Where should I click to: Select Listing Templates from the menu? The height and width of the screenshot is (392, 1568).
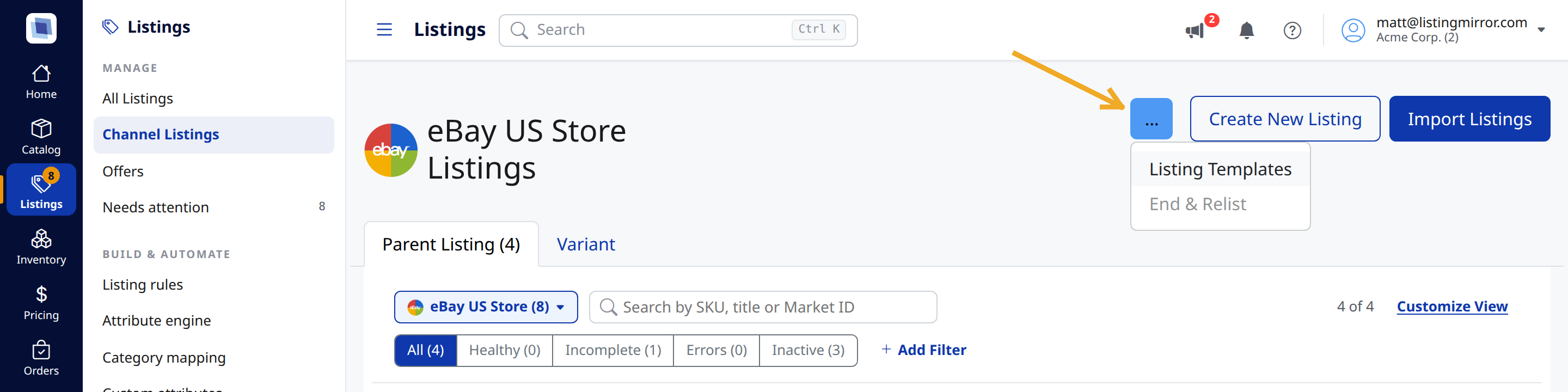pyautogui.click(x=1220, y=169)
